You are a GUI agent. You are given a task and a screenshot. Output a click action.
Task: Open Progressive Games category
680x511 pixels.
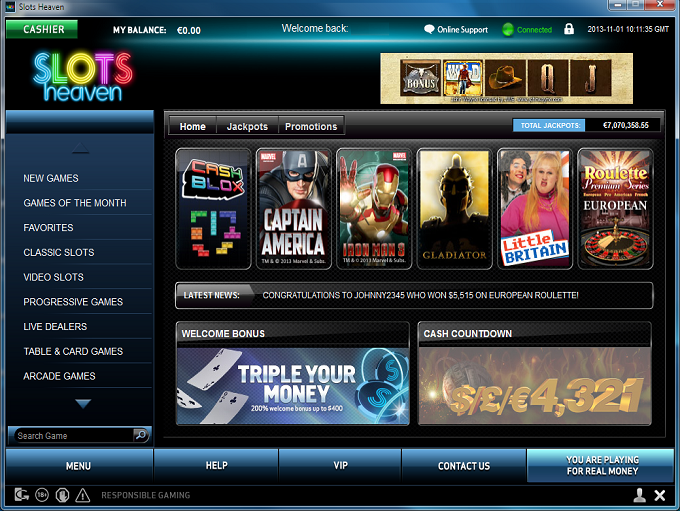(73, 302)
